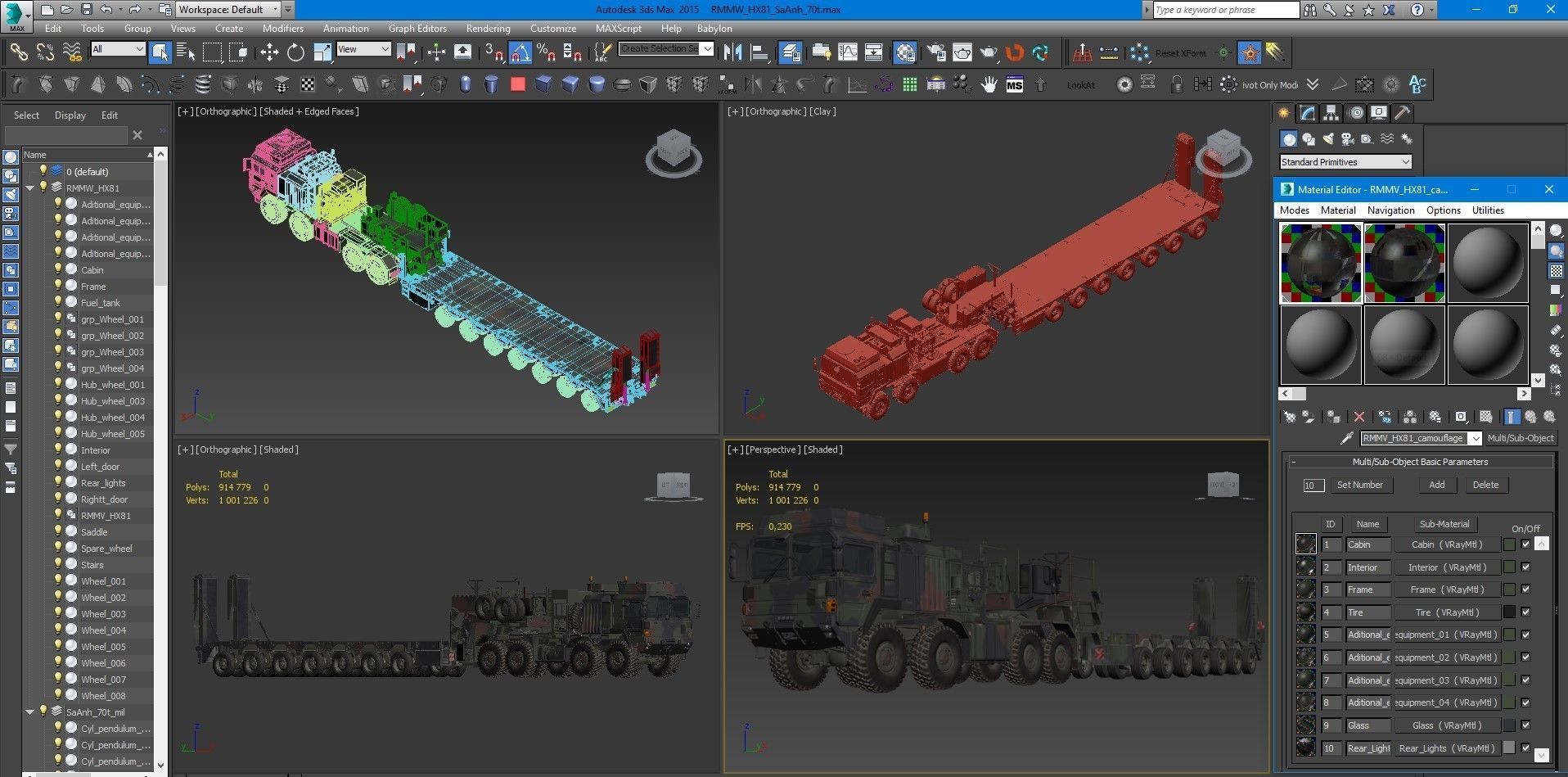This screenshot has height=777, width=1568.
Task: Click the Rear_Lights sub-material color swatch
Action: 1510,748
